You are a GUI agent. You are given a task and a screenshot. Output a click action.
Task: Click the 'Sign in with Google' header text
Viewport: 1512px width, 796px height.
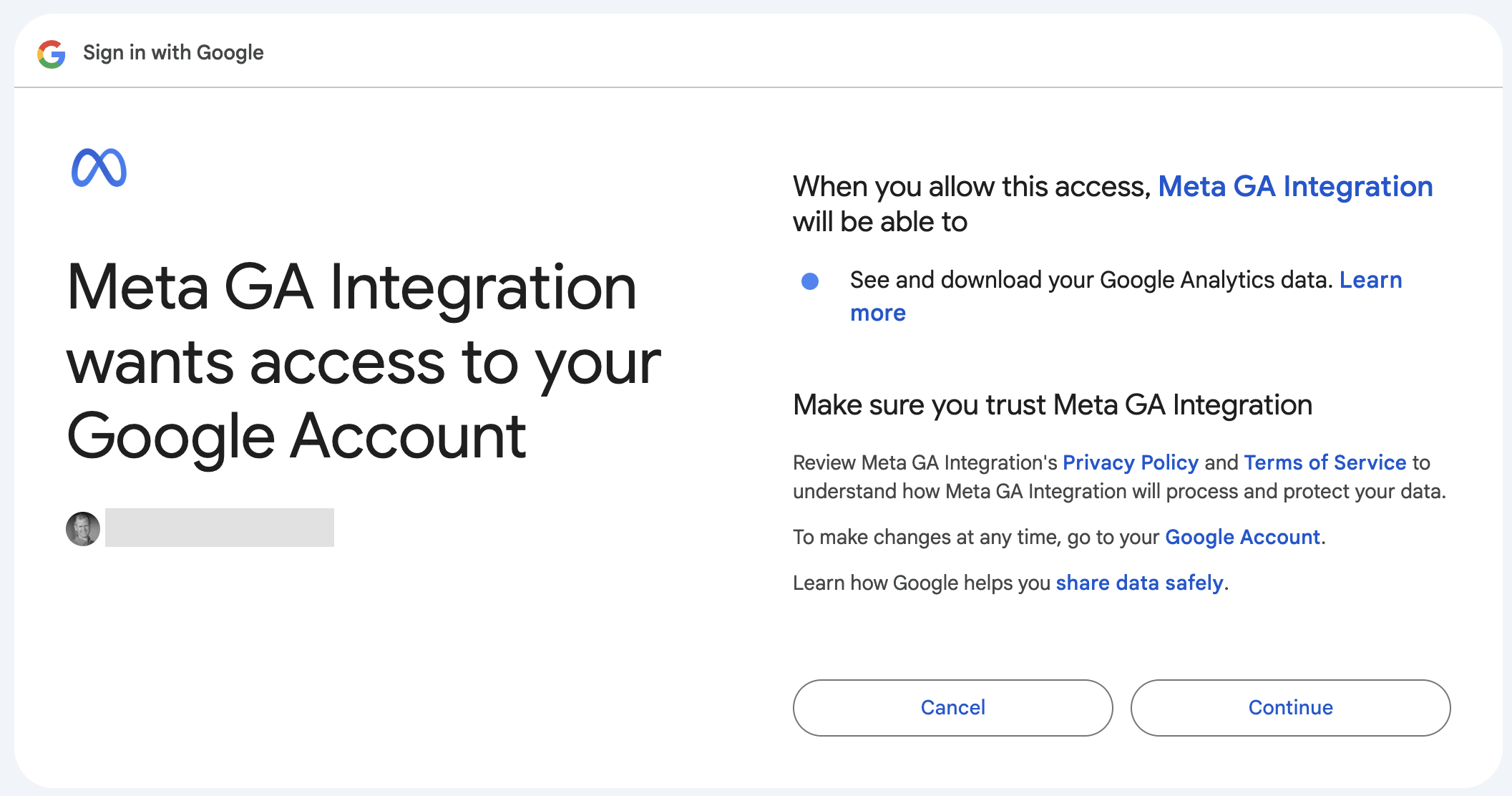click(x=173, y=53)
